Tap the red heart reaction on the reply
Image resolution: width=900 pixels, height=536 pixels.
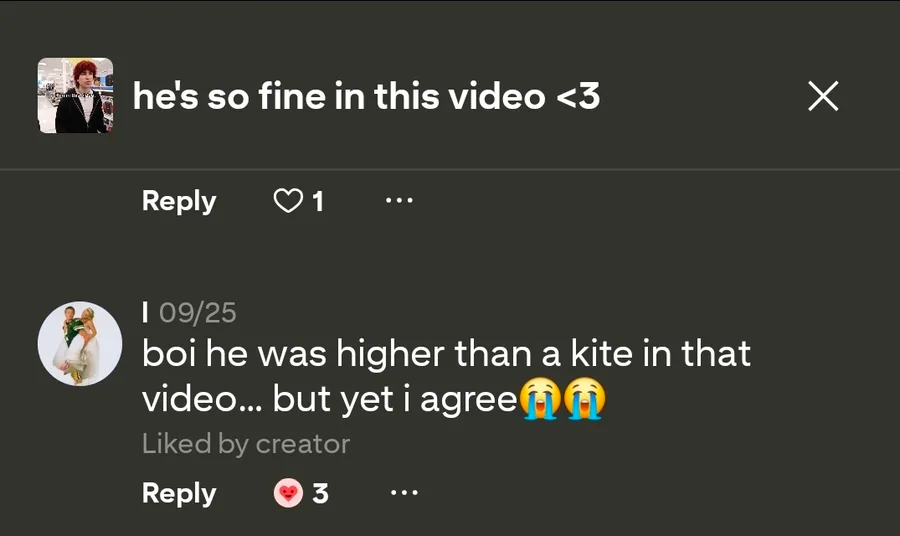(288, 493)
